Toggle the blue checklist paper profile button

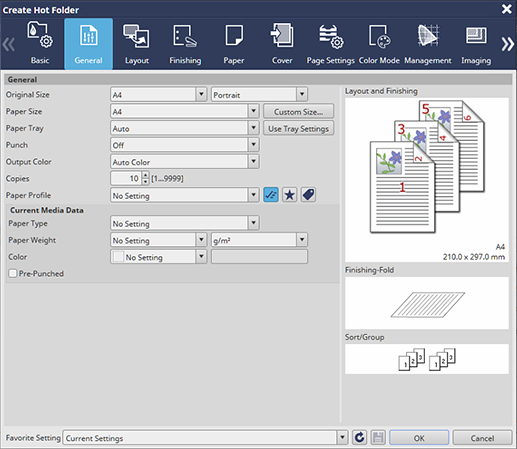(x=271, y=195)
